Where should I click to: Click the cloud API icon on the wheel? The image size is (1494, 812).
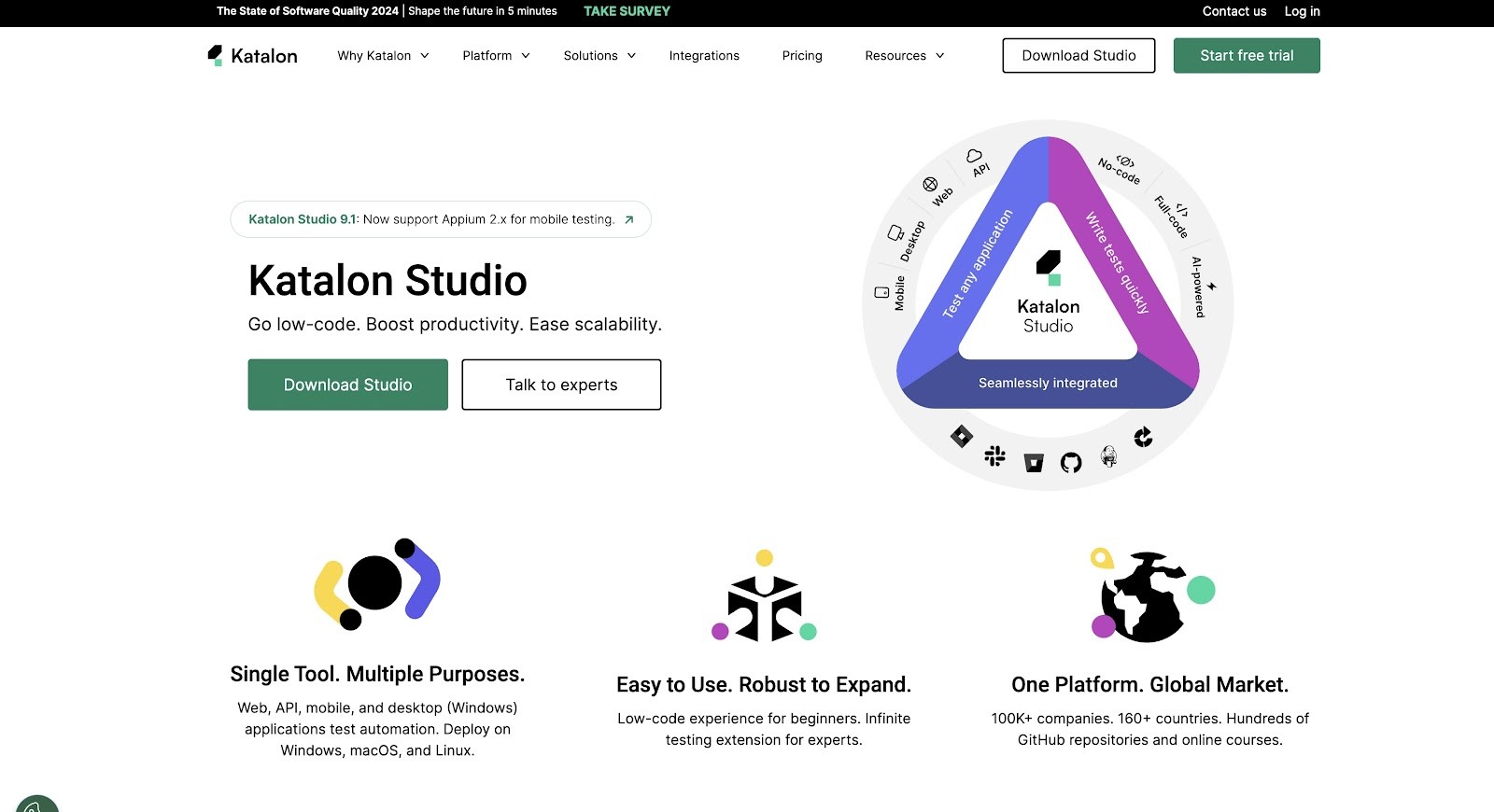[x=974, y=156]
